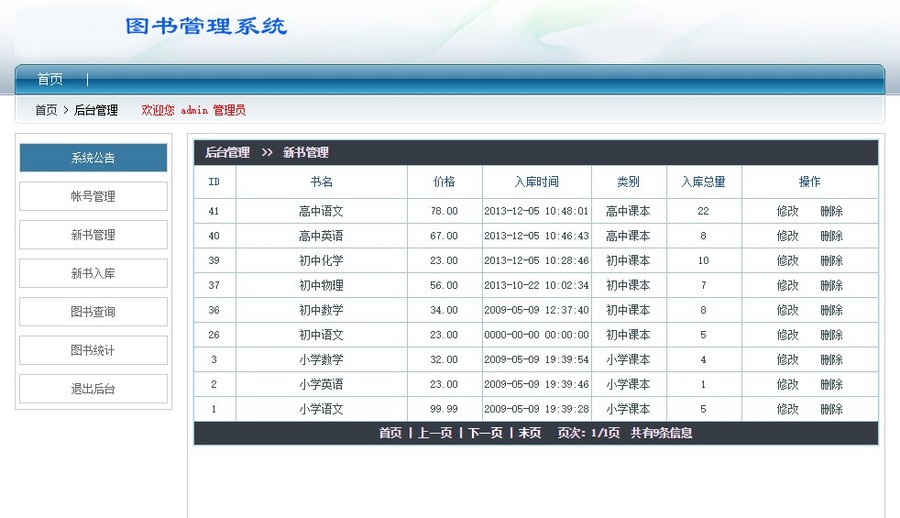Image resolution: width=900 pixels, height=518 pixels.
Task: Click 后台管理 breadcrumb link
Action: point(96,110)
